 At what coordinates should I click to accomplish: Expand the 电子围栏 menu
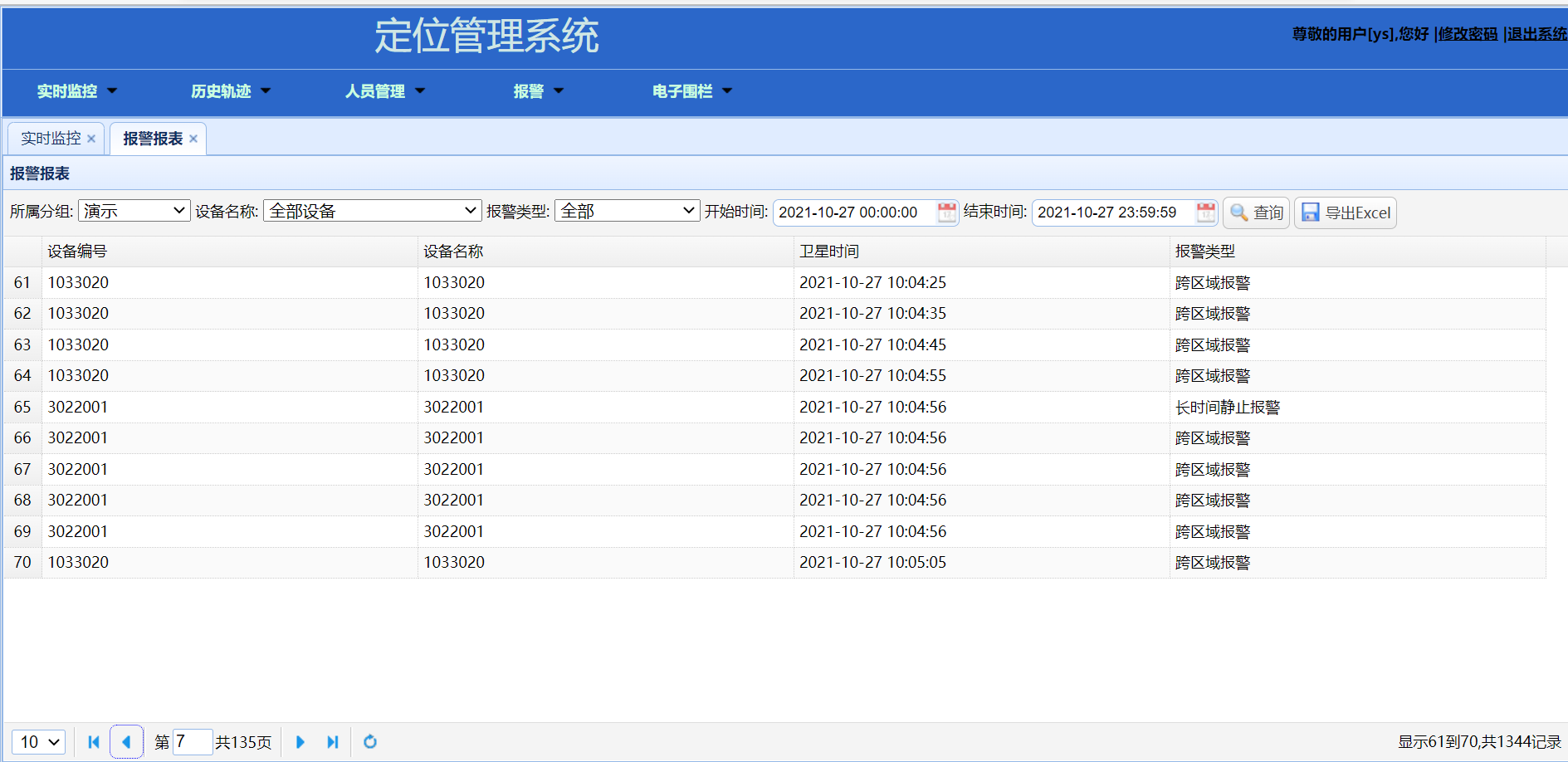coord(692,91)
